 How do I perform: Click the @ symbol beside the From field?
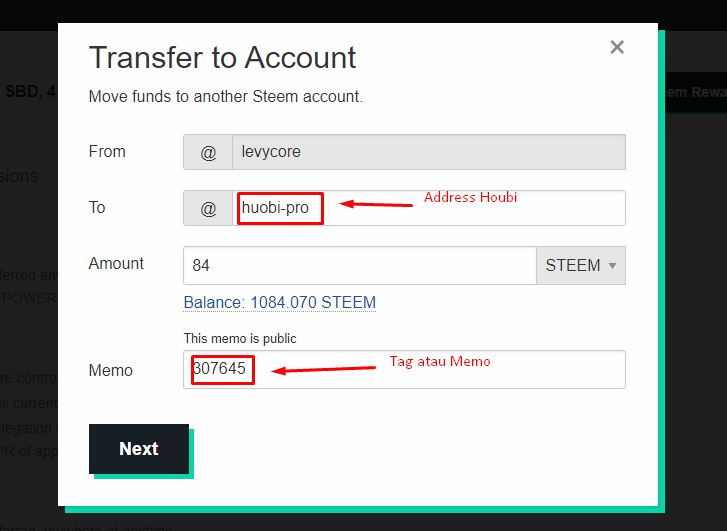coord(208,152)
